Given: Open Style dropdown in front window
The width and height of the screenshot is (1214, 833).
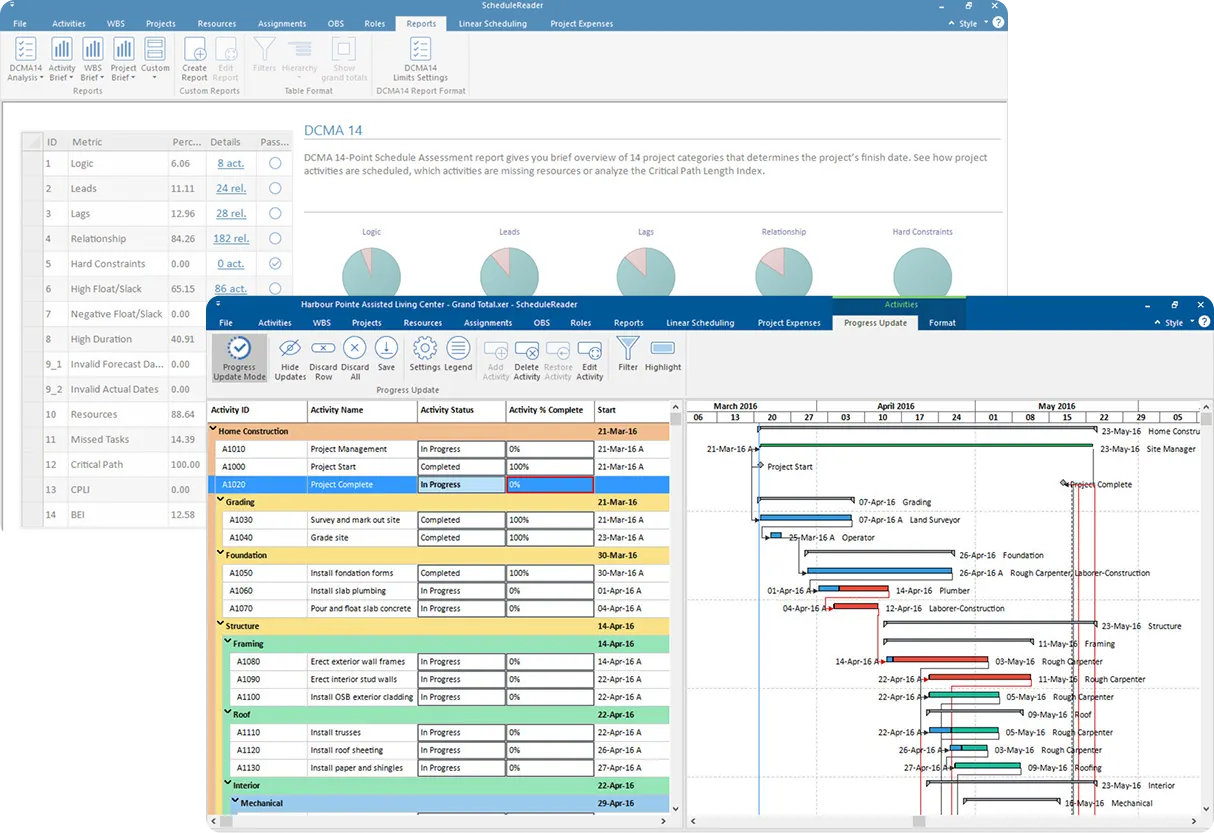Looking at the screenshot, I should 1177,322.
